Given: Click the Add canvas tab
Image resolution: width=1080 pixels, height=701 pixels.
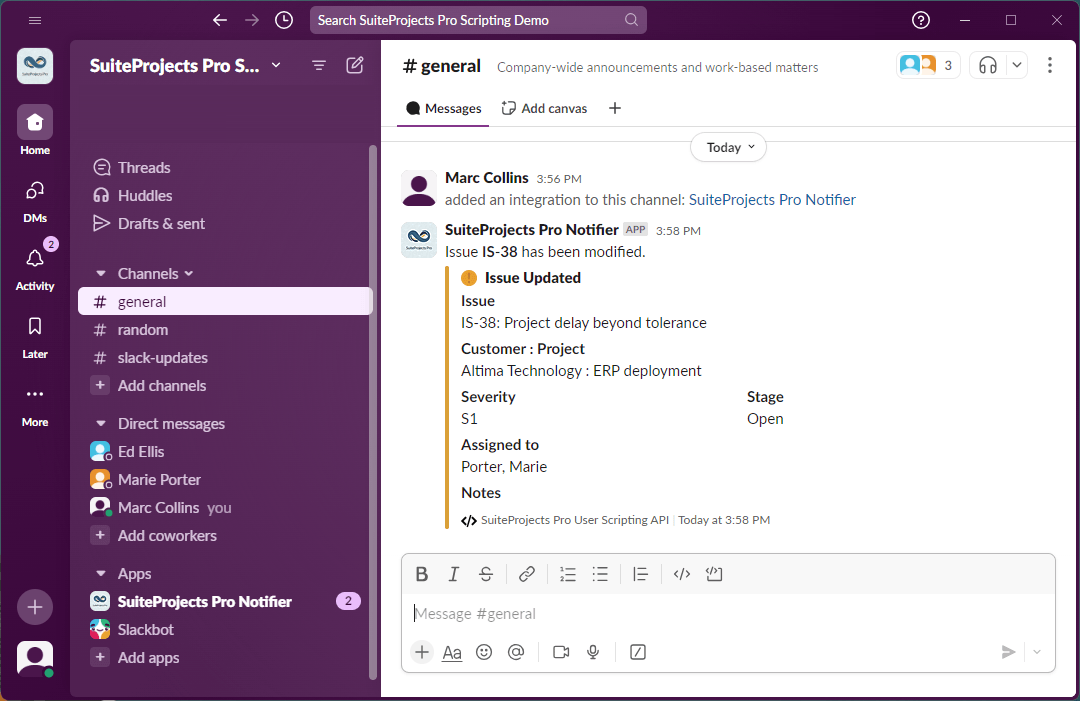Looking at the screenshot, I should (544, 109).
